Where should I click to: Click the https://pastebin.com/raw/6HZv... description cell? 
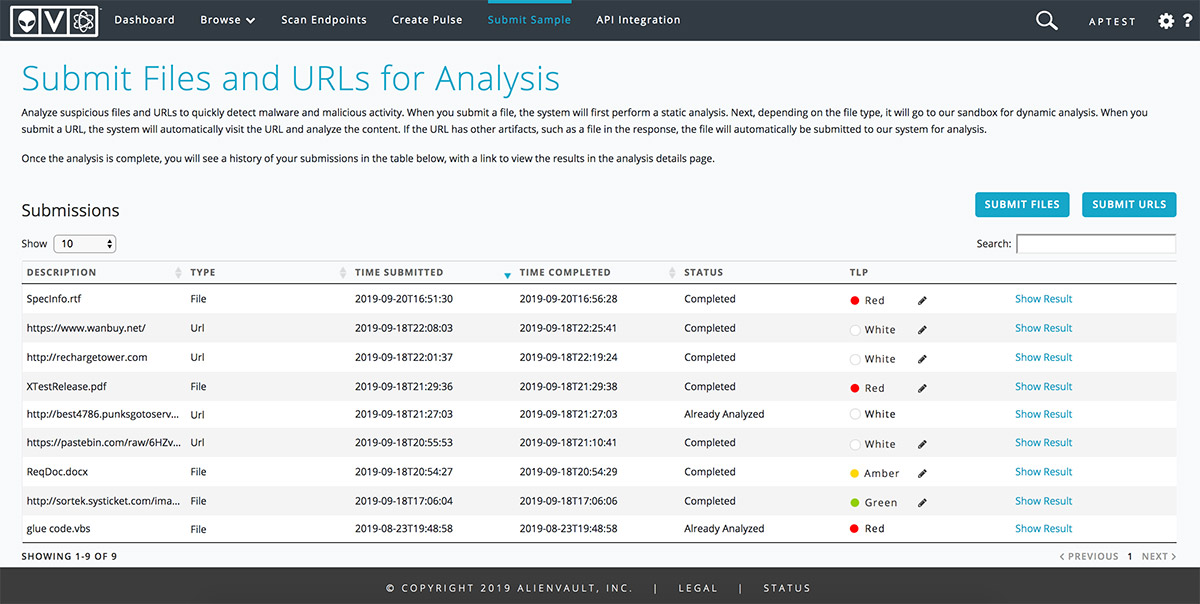(x=102, y=443)
